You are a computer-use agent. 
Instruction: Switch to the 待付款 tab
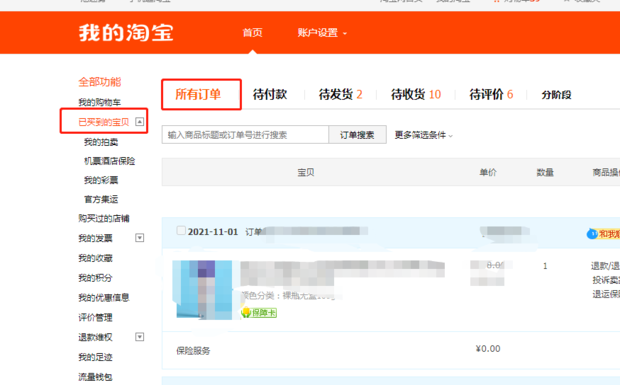270,94
